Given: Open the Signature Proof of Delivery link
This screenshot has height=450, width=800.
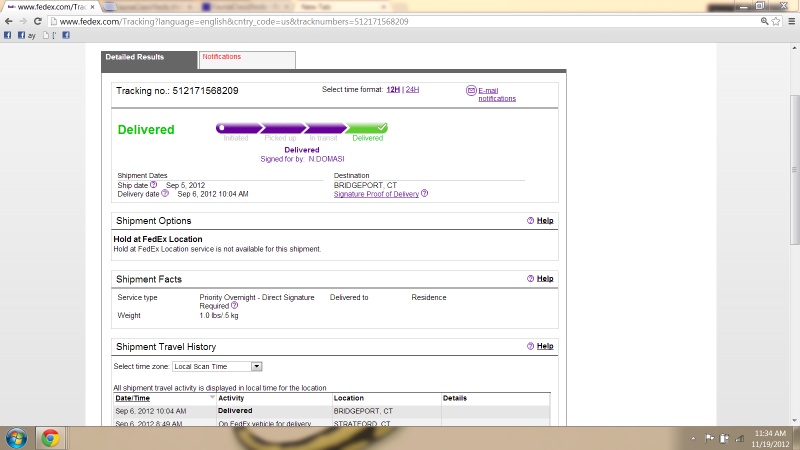Looking at the screenshot, I should pyautogui.click(x=376, y=194).
